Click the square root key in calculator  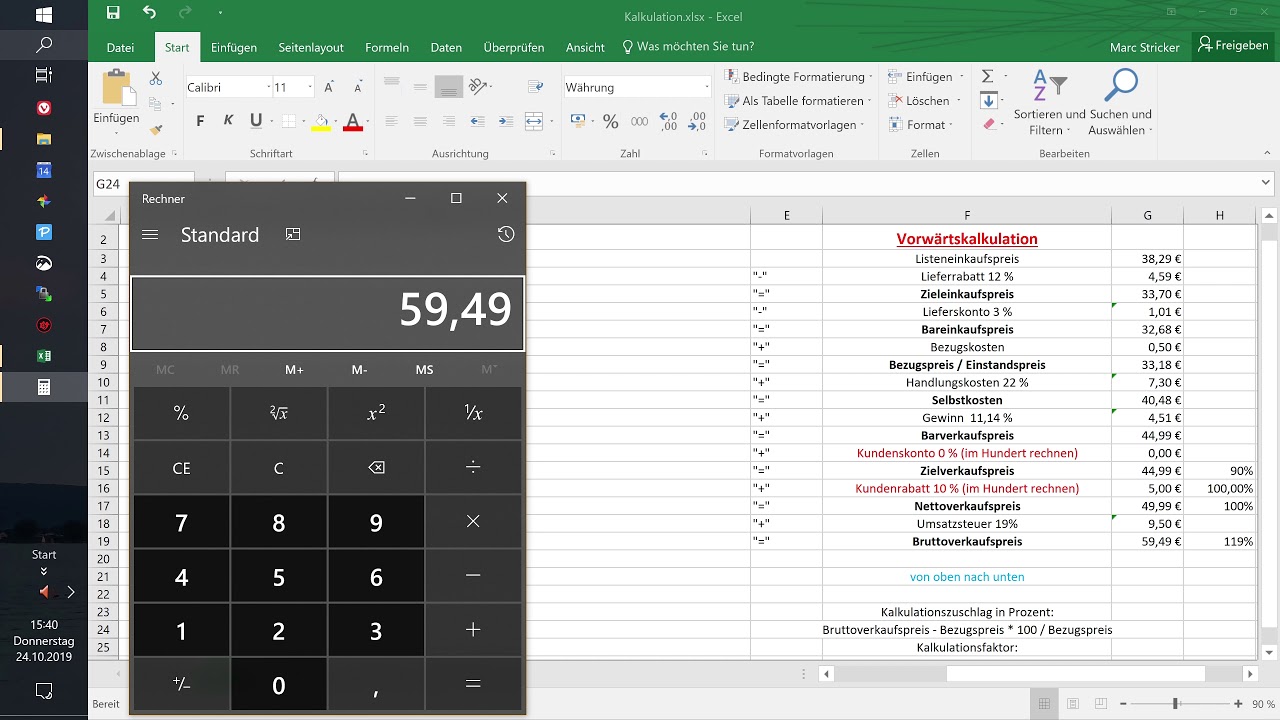[279, 413]
